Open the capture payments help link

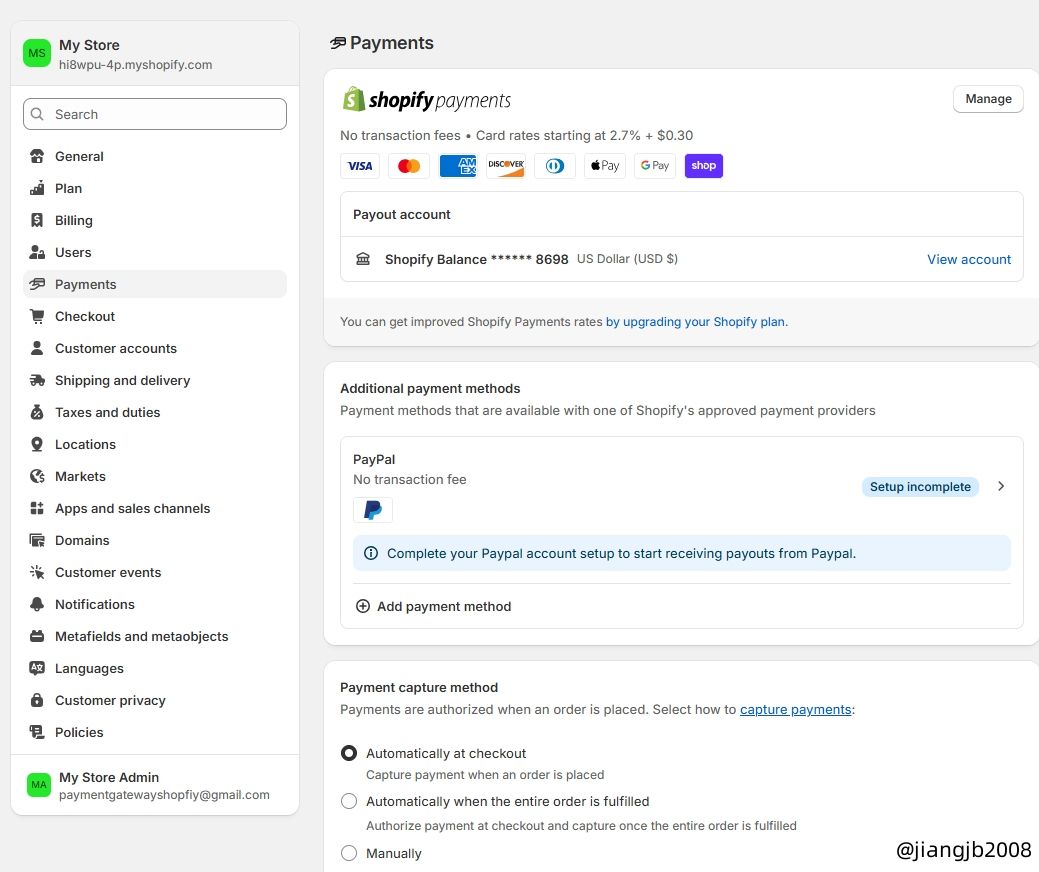[795, 710]
